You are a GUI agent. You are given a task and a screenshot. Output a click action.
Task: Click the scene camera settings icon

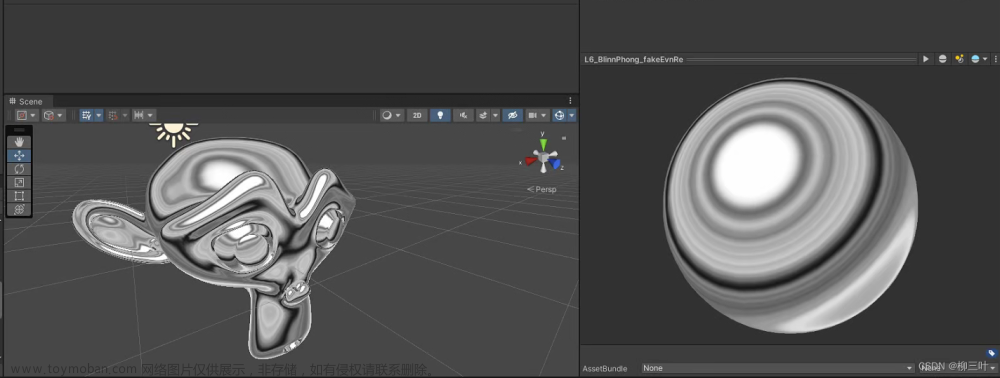[533, 115]
